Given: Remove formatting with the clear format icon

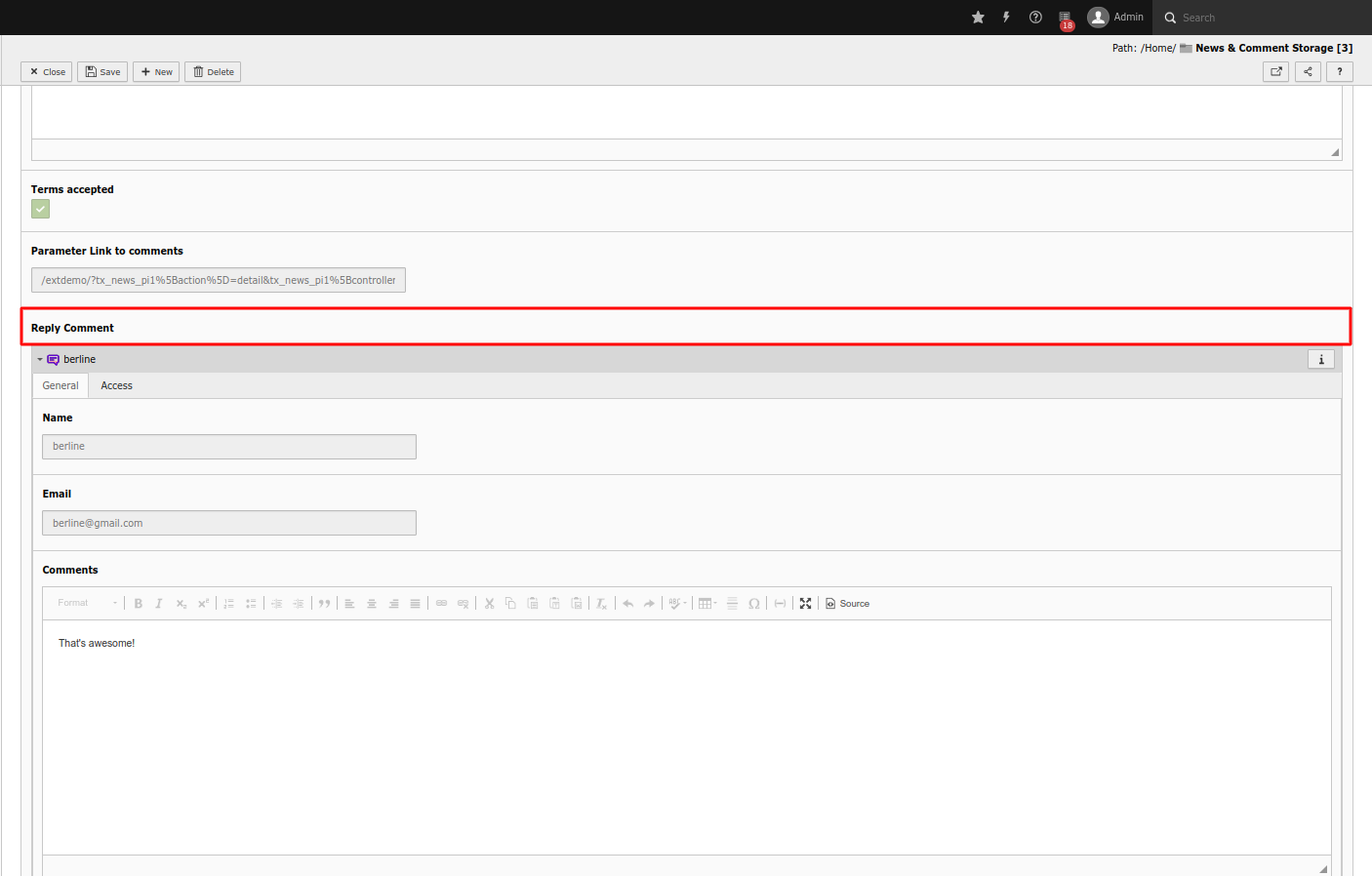Looking at the screenshot, I should coord(600,603).
